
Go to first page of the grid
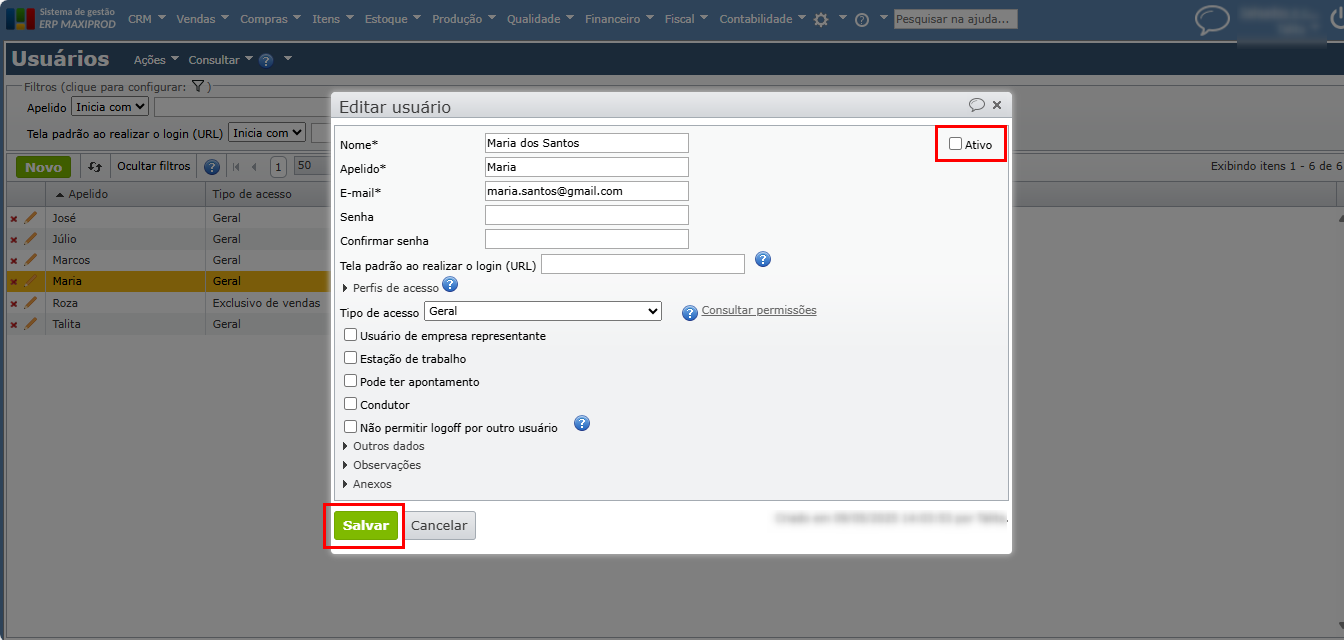(237, 167)
